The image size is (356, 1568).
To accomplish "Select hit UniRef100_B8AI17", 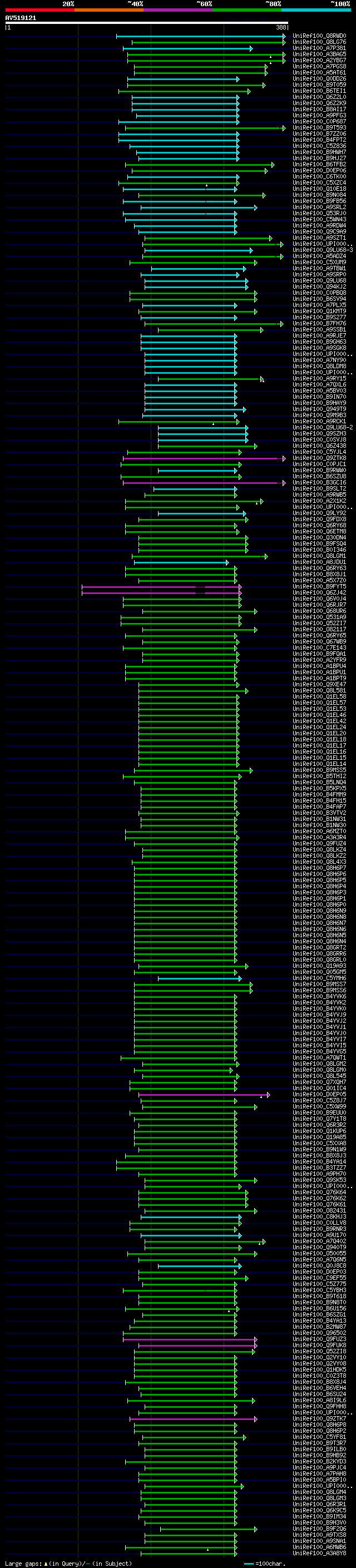I will 319,110.
